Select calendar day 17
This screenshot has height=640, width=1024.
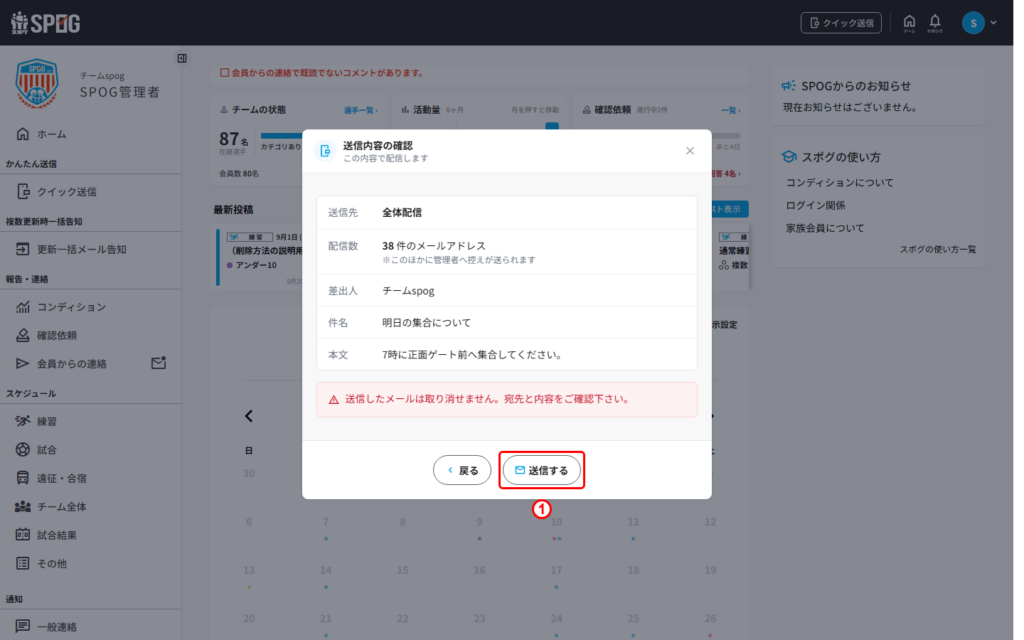pyautogui.click(x=556, y=570)
